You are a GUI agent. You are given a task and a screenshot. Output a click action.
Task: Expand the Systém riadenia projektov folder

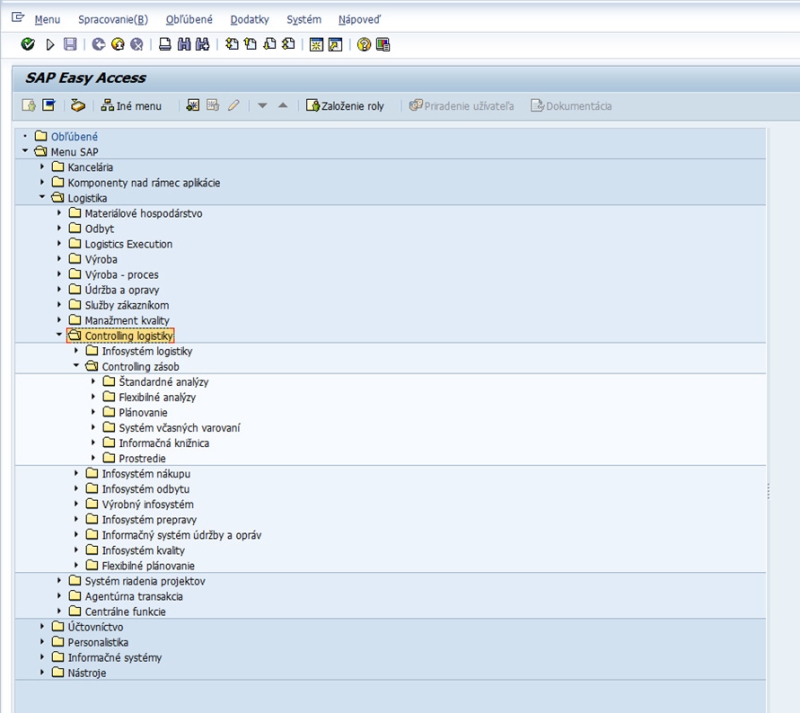pos(59,580)
